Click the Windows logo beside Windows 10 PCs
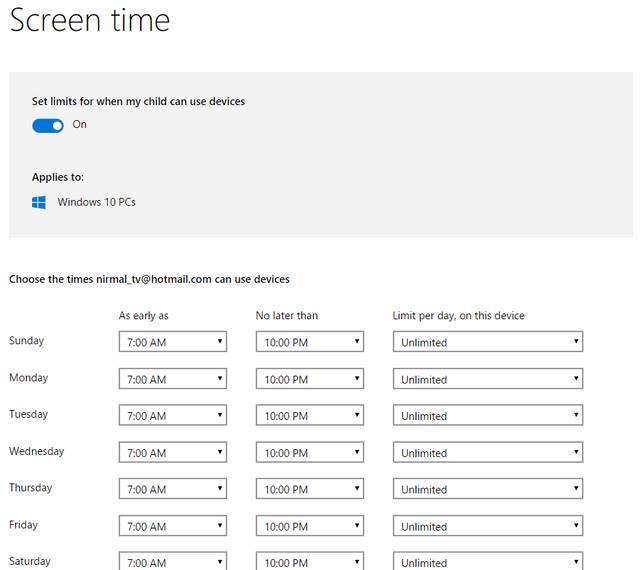640x570 pixels. coord(39,203)
